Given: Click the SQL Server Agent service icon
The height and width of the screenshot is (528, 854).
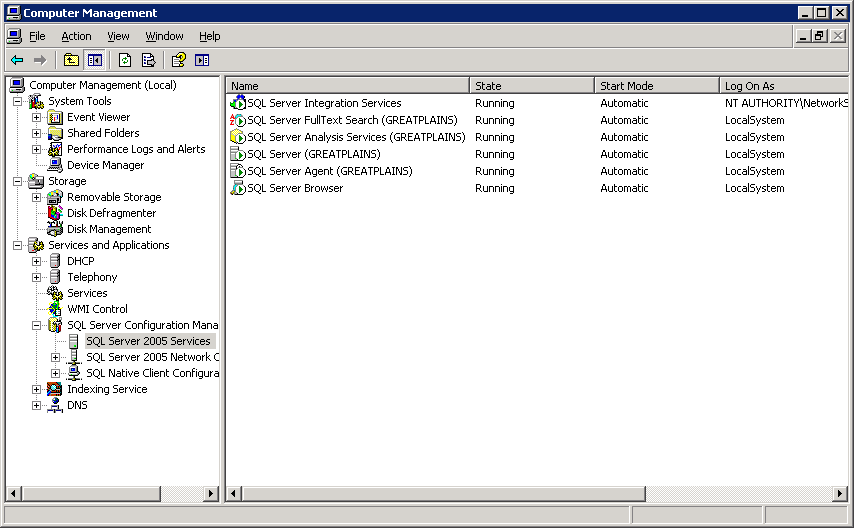Looking at the screenshot, I should [x=238, y=171].
